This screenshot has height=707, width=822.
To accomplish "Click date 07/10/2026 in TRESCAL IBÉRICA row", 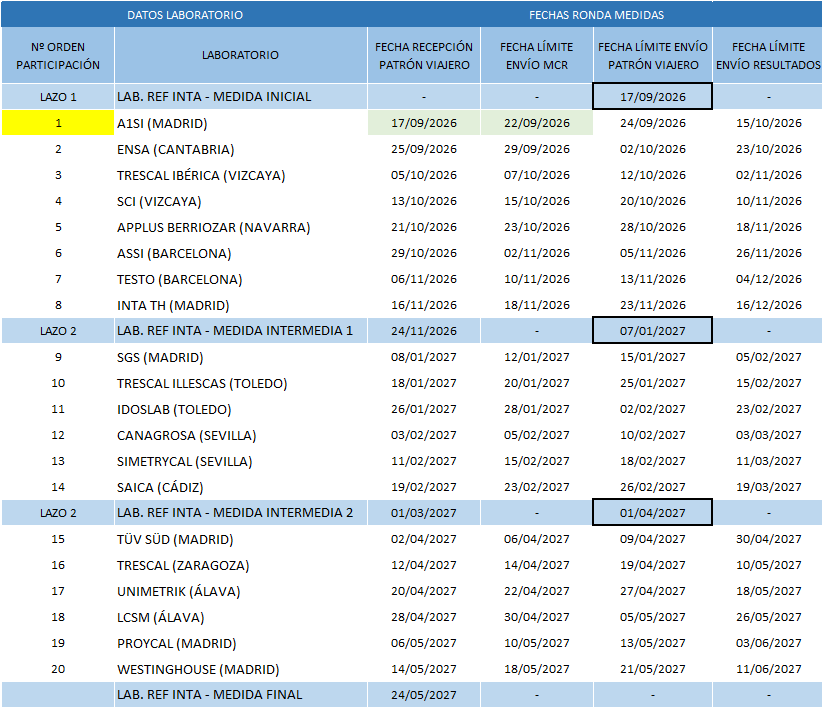I will pyautogui.click(x=537, y=175).
